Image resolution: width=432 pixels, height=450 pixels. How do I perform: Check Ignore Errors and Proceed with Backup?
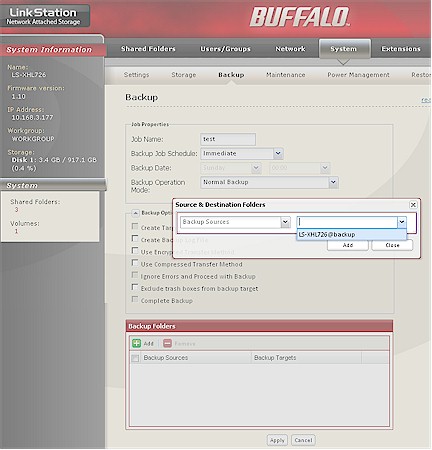pos(135,275)
